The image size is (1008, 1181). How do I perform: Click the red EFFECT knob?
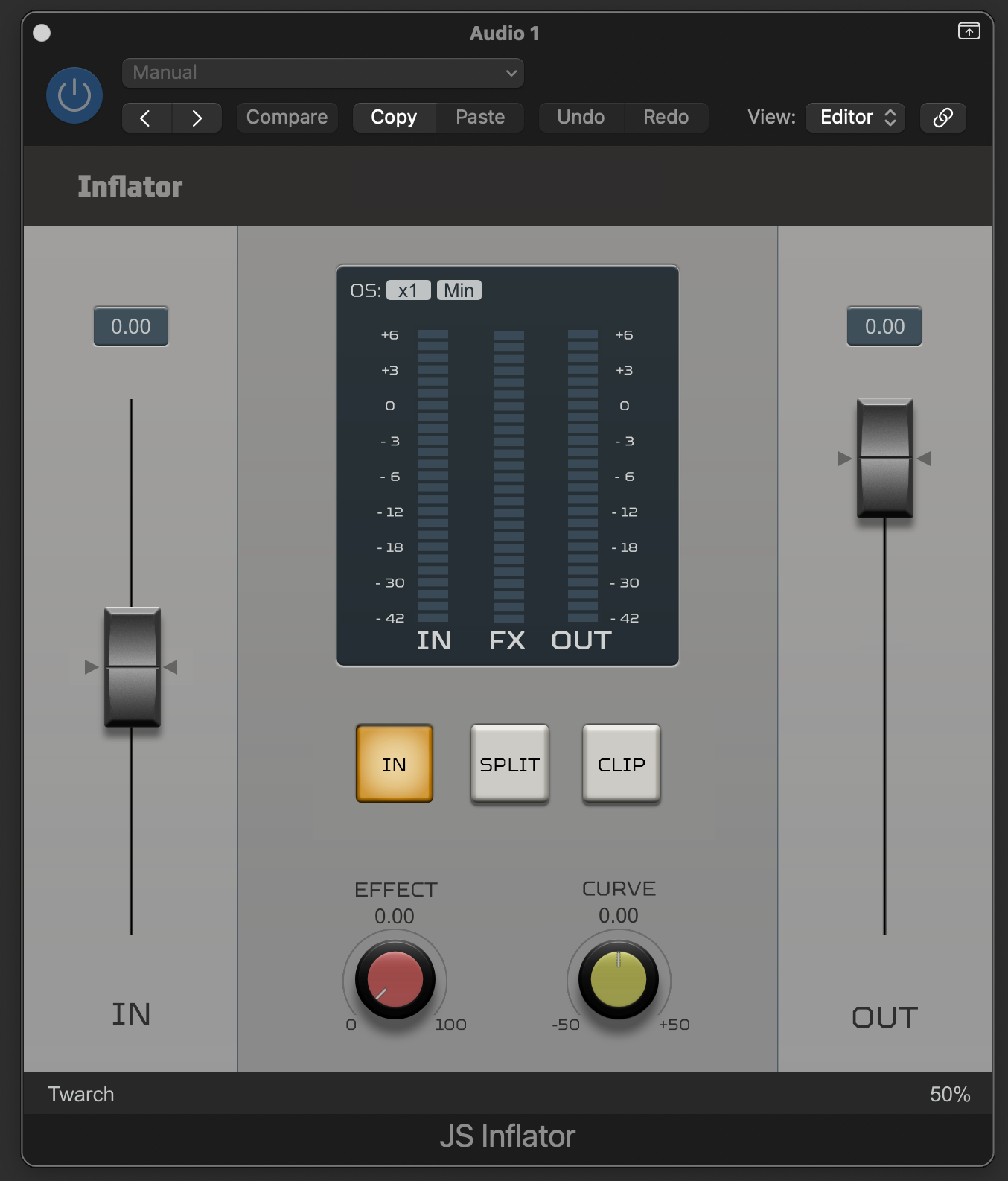[x=395, y=979]
